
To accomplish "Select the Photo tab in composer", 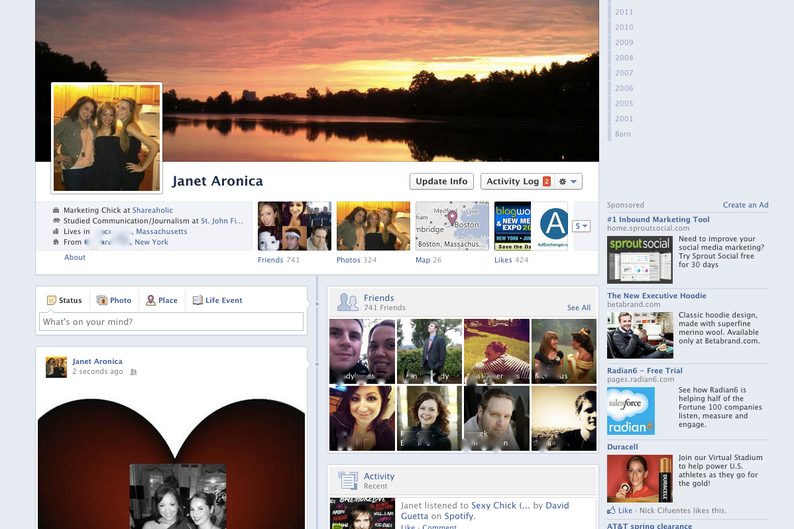I will pos(114,300).
